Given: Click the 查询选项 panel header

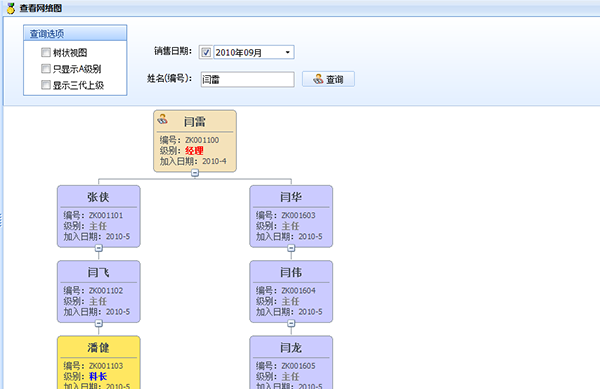Looking at the screenshot, I should click(x=75, y=33).
